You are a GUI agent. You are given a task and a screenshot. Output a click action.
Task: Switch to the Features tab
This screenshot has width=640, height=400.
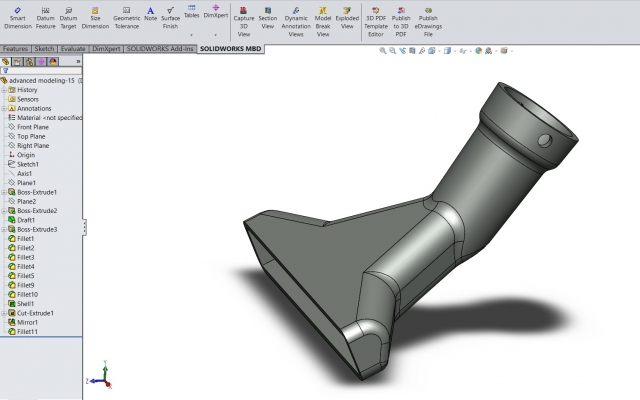[15, 49]
